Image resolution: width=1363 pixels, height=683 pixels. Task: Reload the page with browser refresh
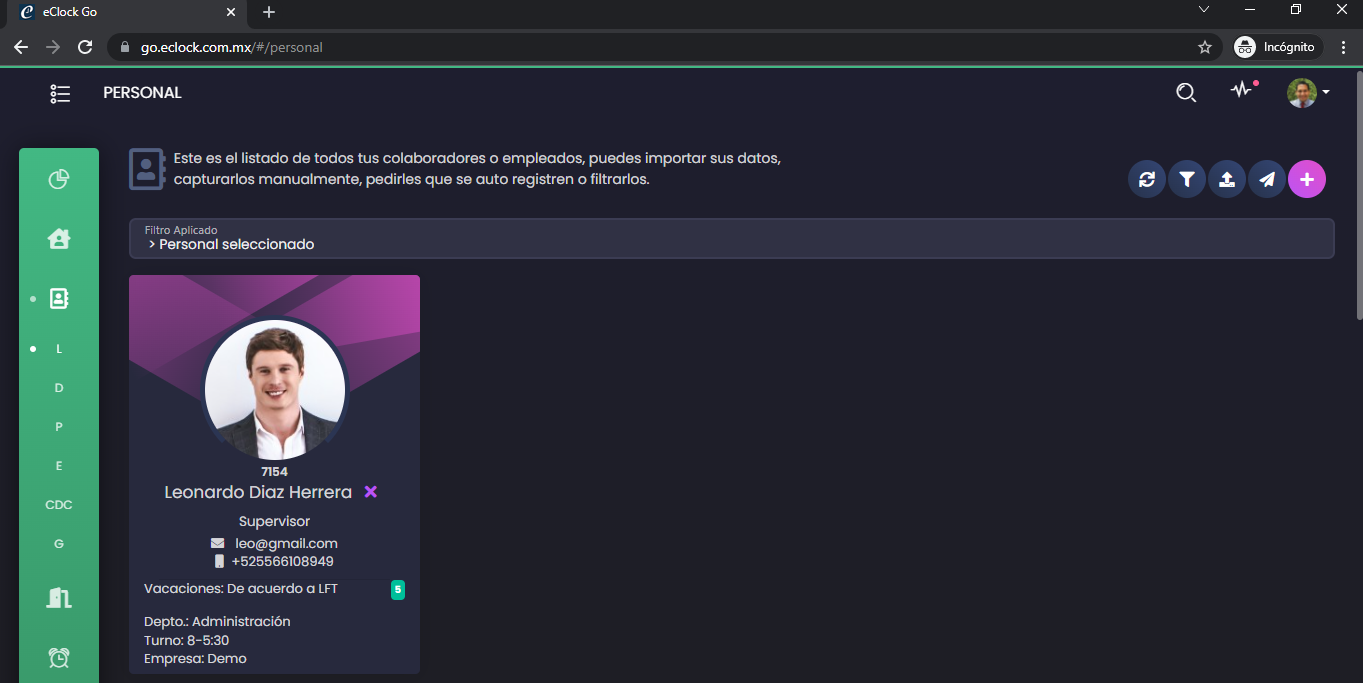click(x=85, y=47)
